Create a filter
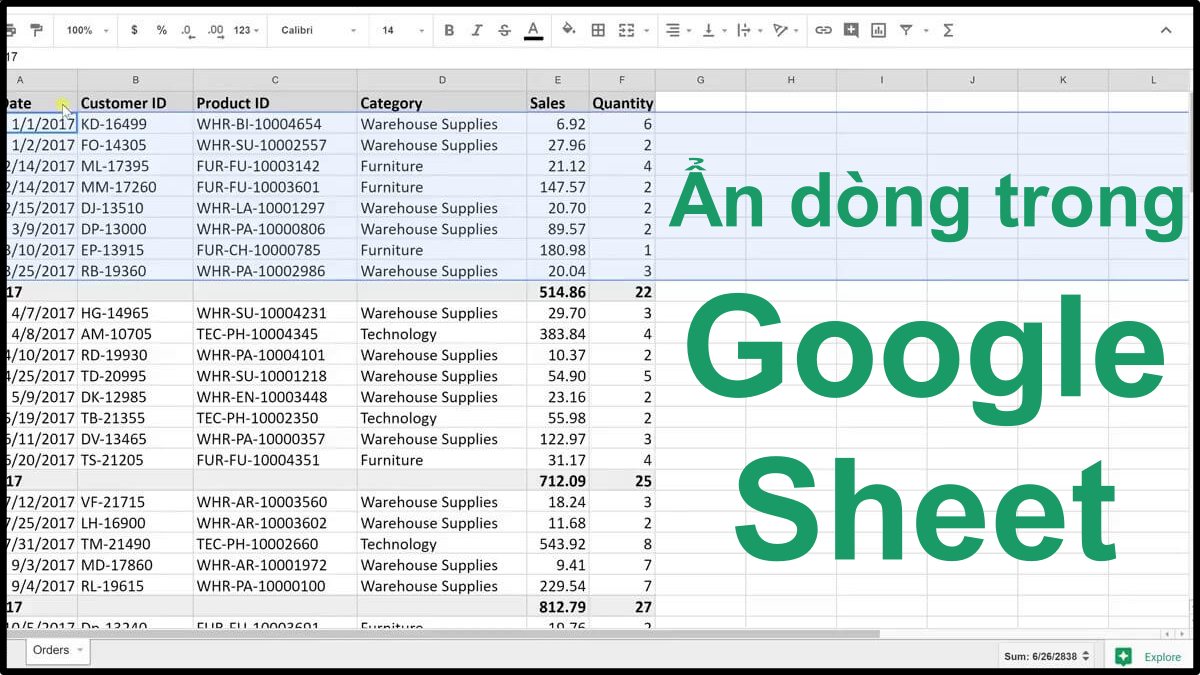This screenshot has width=1200, height=675. pyautogui.click(x=905, y=30)
